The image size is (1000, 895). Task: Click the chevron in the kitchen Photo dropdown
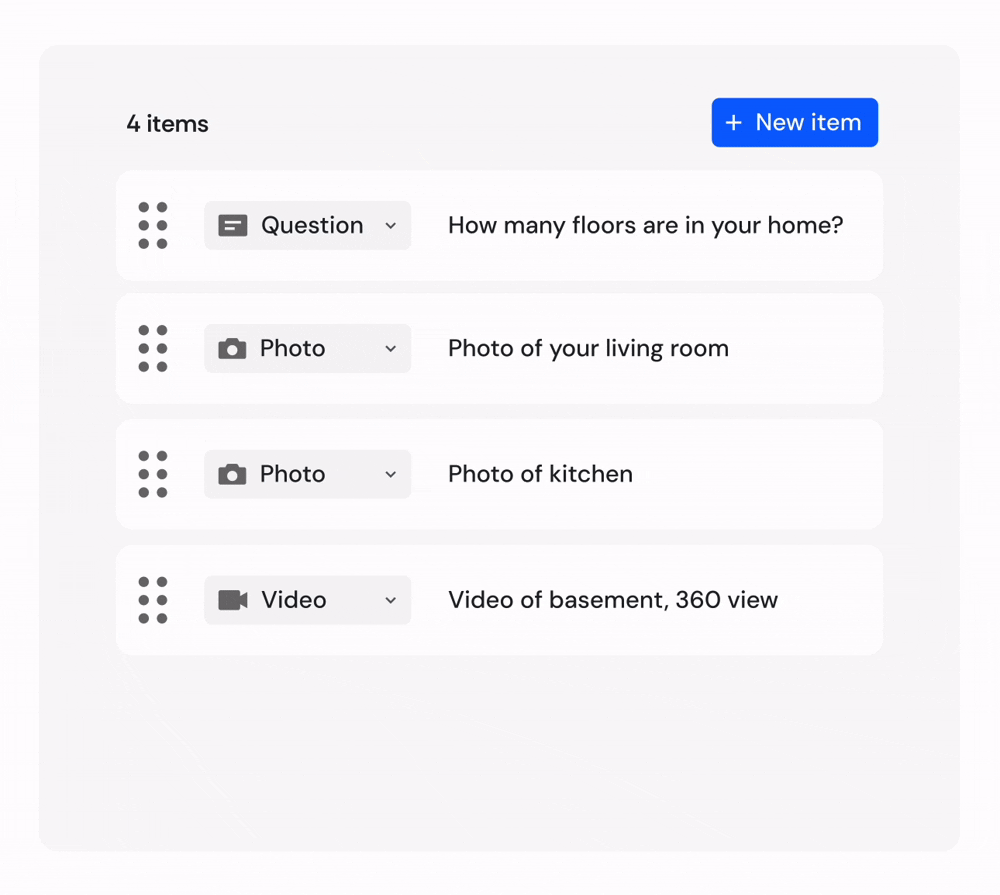pos(391,475)
